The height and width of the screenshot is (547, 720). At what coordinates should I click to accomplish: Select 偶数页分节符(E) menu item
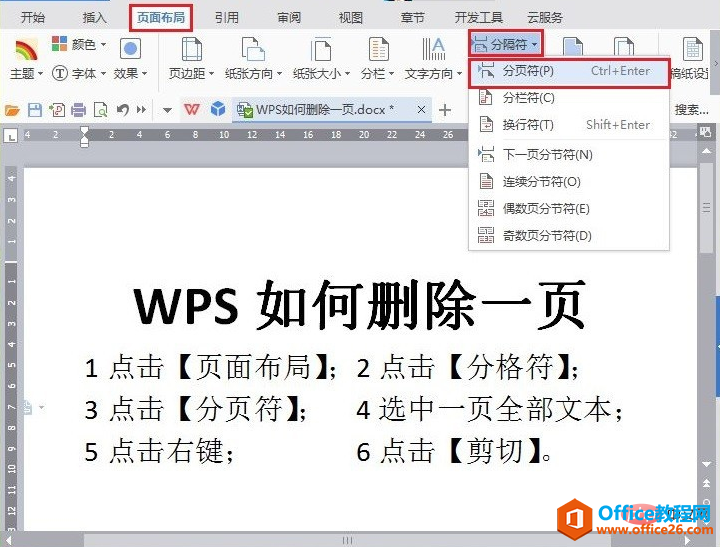tap(569, 209)
